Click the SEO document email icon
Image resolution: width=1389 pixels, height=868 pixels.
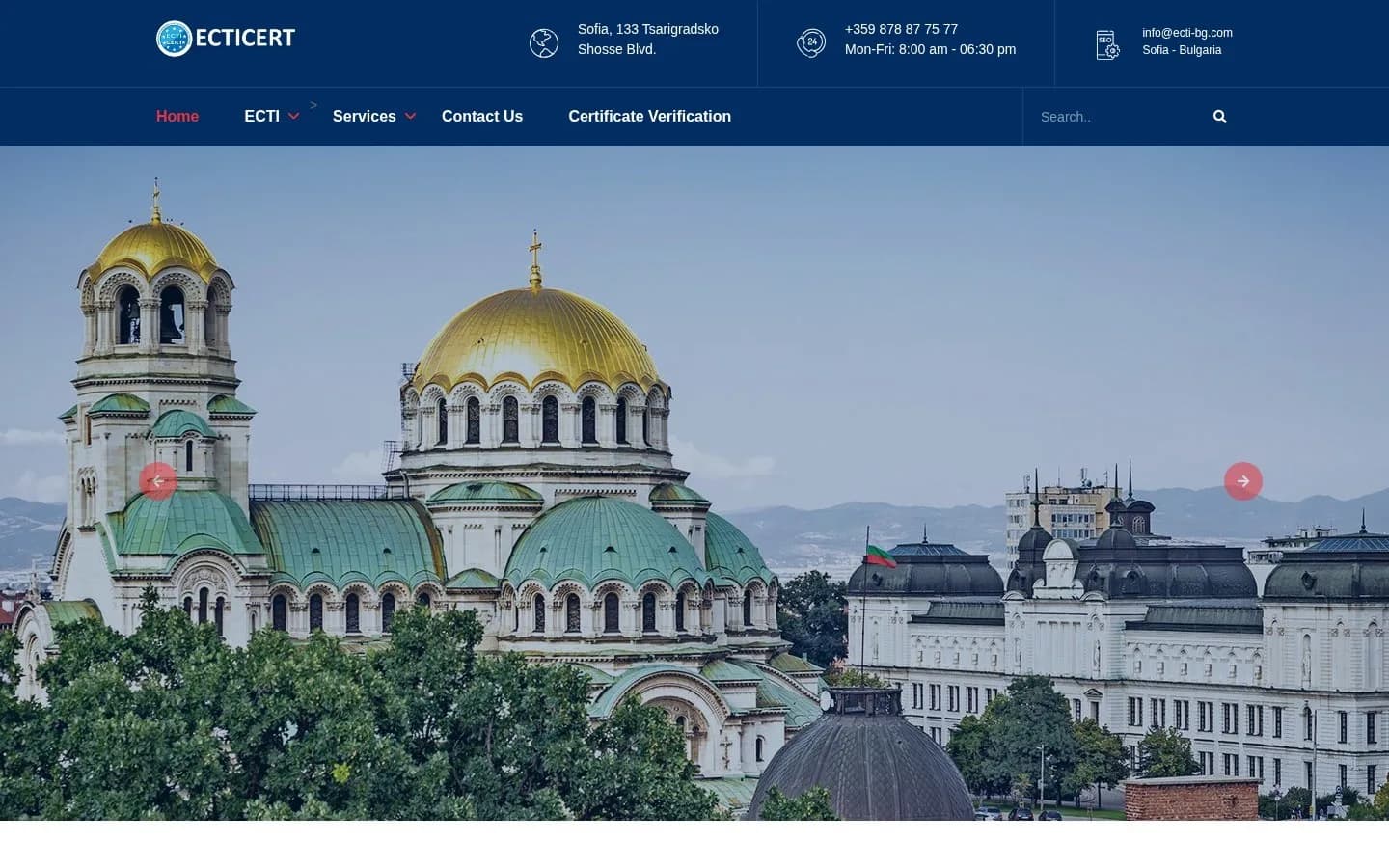pyautogui.click(x=1108, y=44)
